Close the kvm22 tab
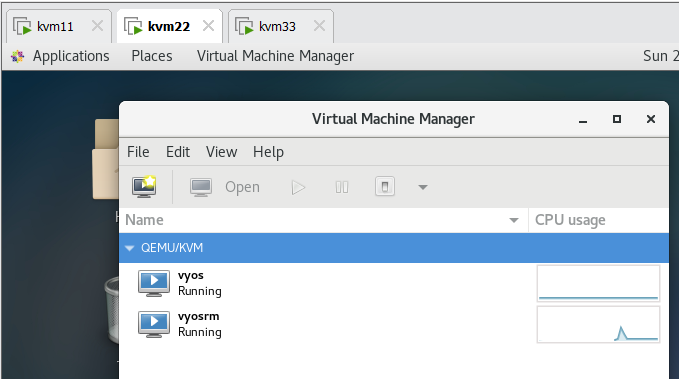Screen dimensions: 679x379 208,26
